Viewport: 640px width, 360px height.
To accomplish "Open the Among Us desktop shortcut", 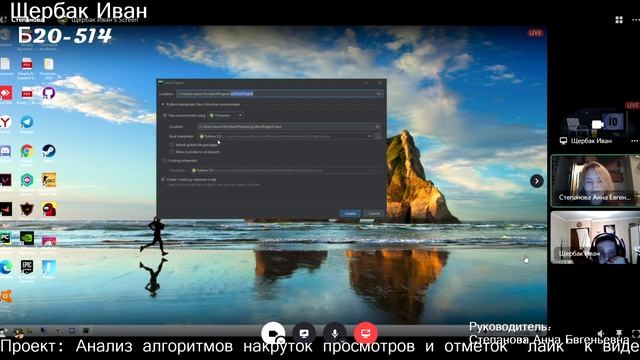I will click(x=49, y=209).
